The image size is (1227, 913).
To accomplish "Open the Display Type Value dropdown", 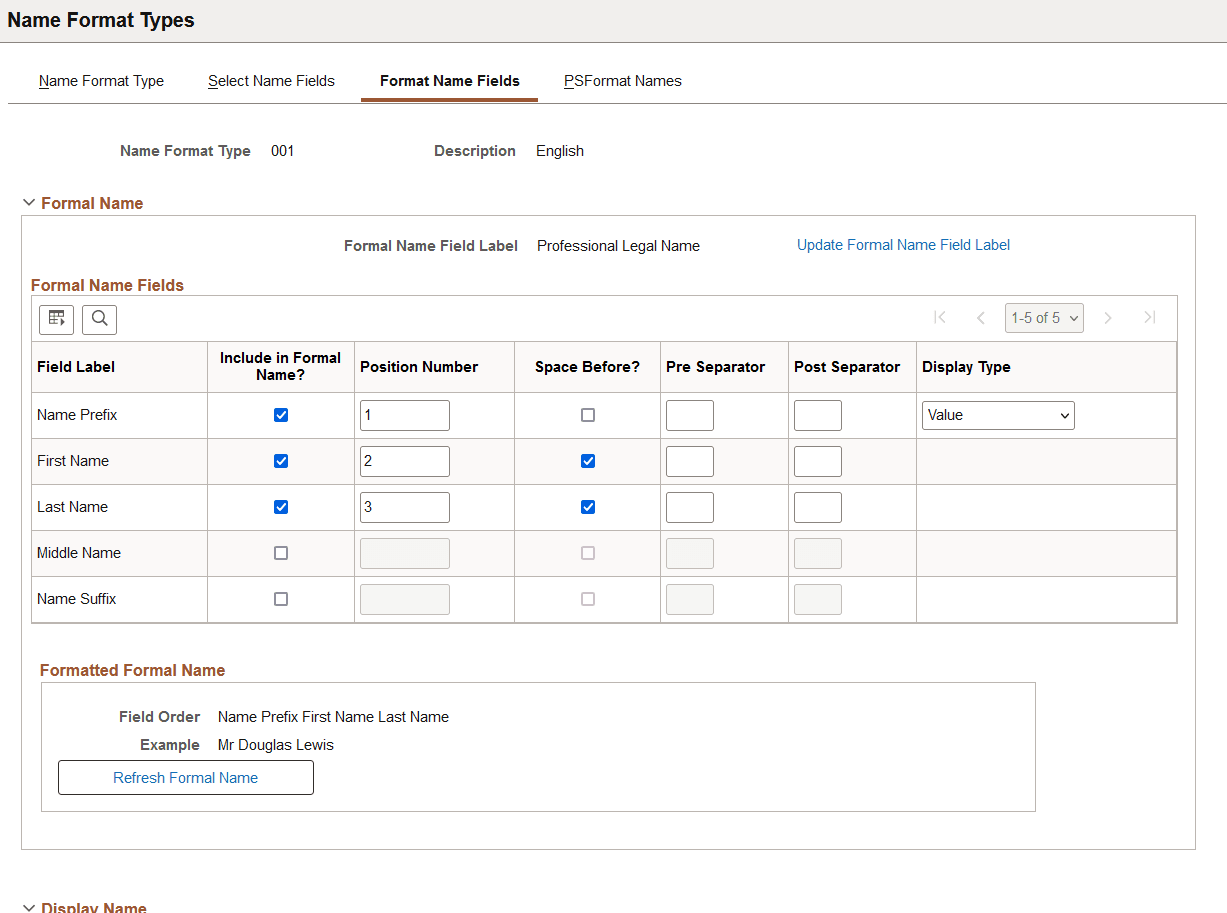I will pyautogui.click(x=998, y=415).
